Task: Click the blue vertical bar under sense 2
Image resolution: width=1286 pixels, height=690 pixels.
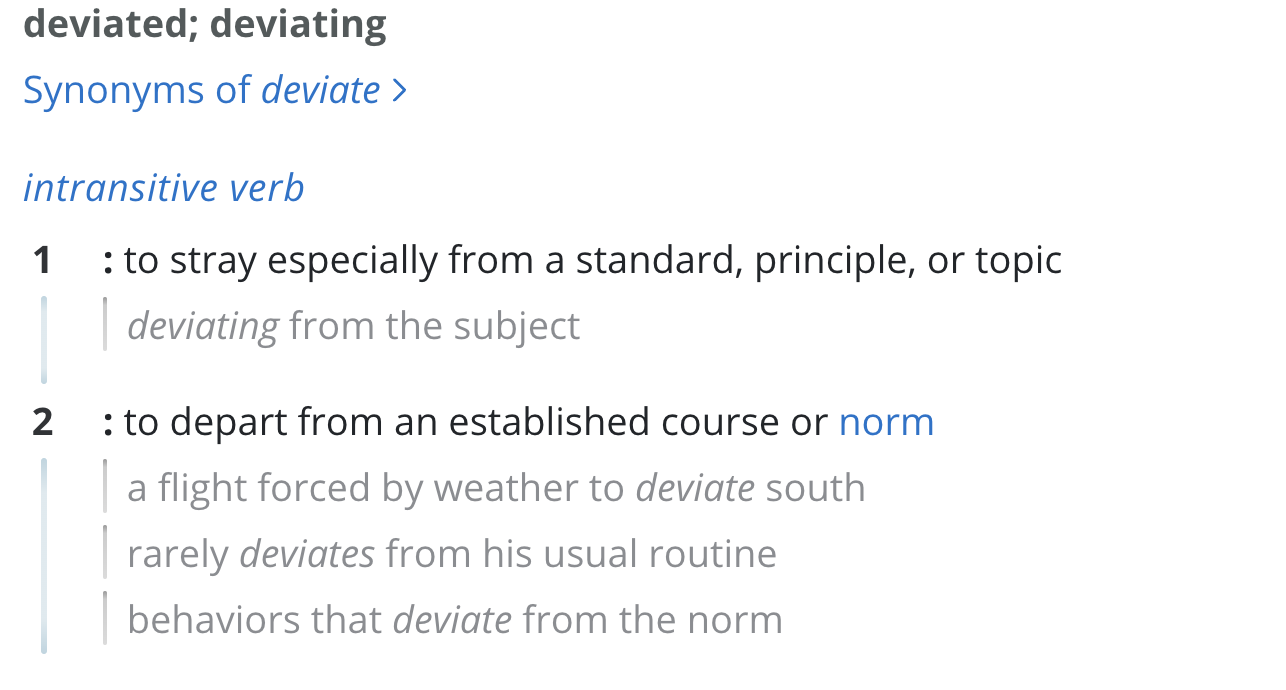Action: 43,556
